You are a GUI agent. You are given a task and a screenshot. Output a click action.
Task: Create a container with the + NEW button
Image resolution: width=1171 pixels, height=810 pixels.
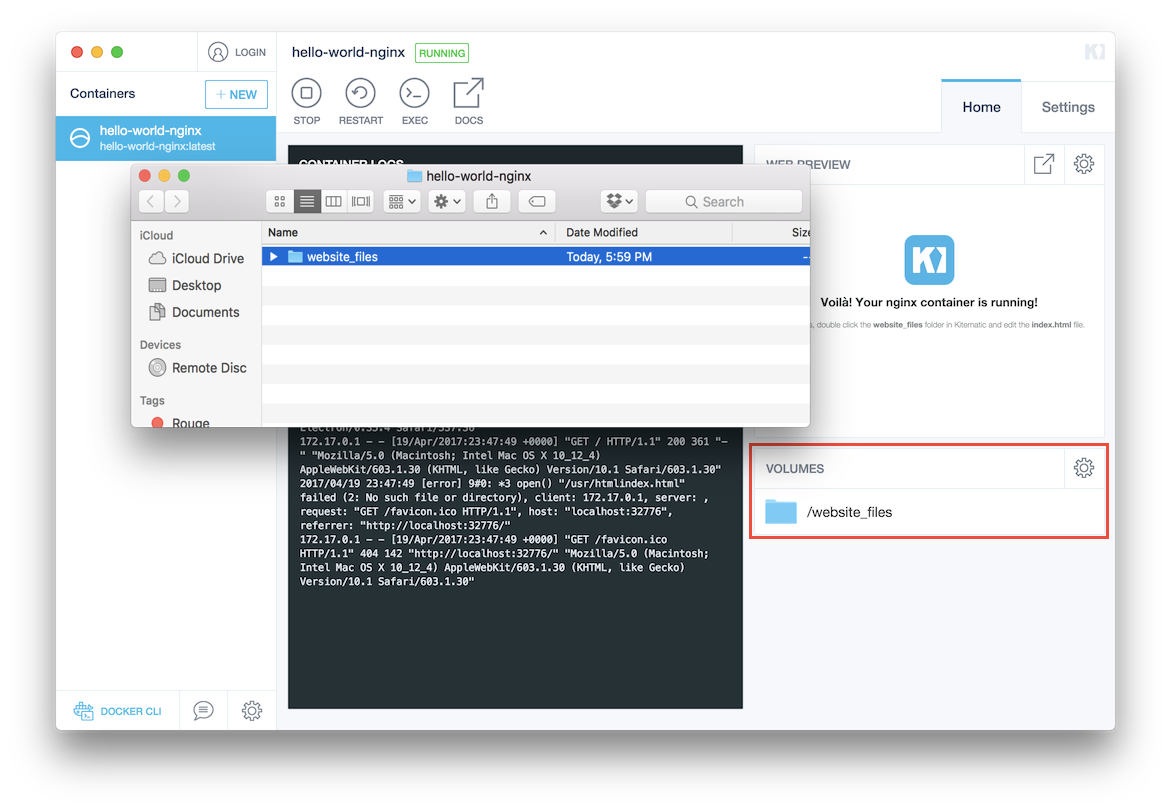[x=236, y=94]
